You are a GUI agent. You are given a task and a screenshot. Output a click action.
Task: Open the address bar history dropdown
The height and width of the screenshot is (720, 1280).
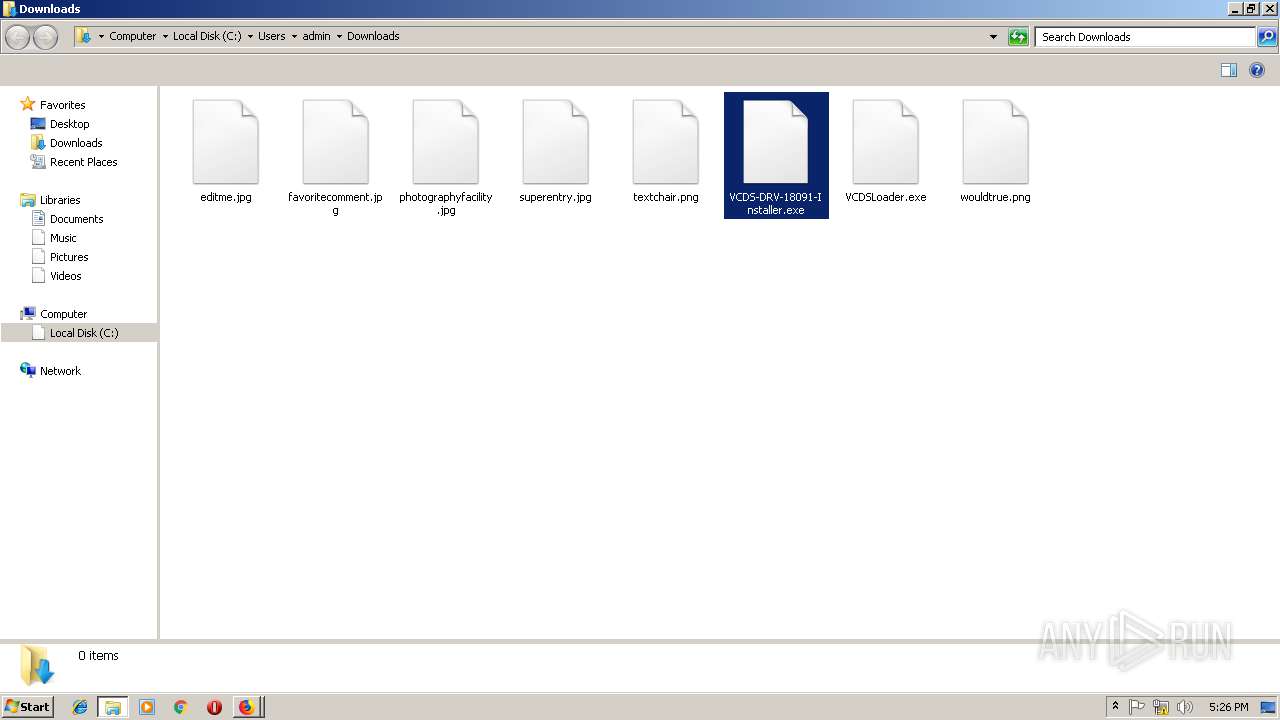pos(993,37)
